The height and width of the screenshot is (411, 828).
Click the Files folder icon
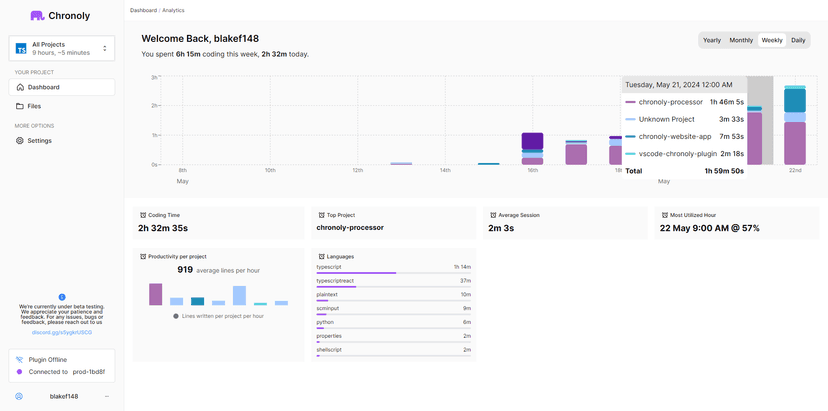[20, 106]
